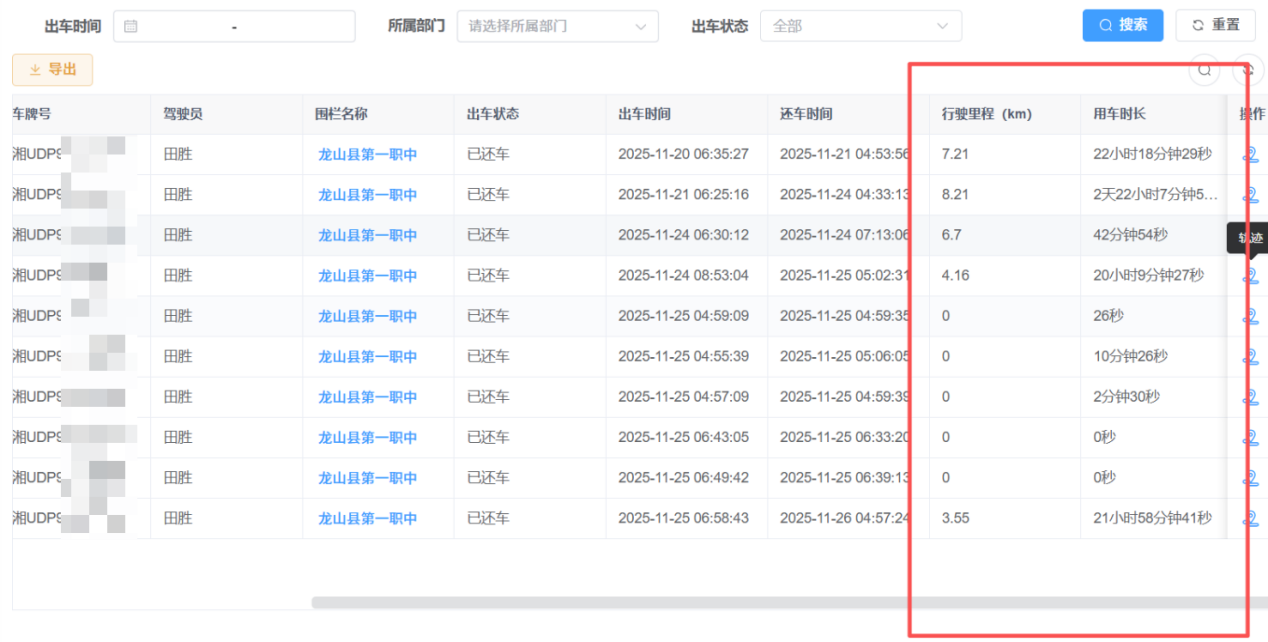Click the round refresh icon above the table
The width and height of the screenshot is (1268, 642).
1247,70
